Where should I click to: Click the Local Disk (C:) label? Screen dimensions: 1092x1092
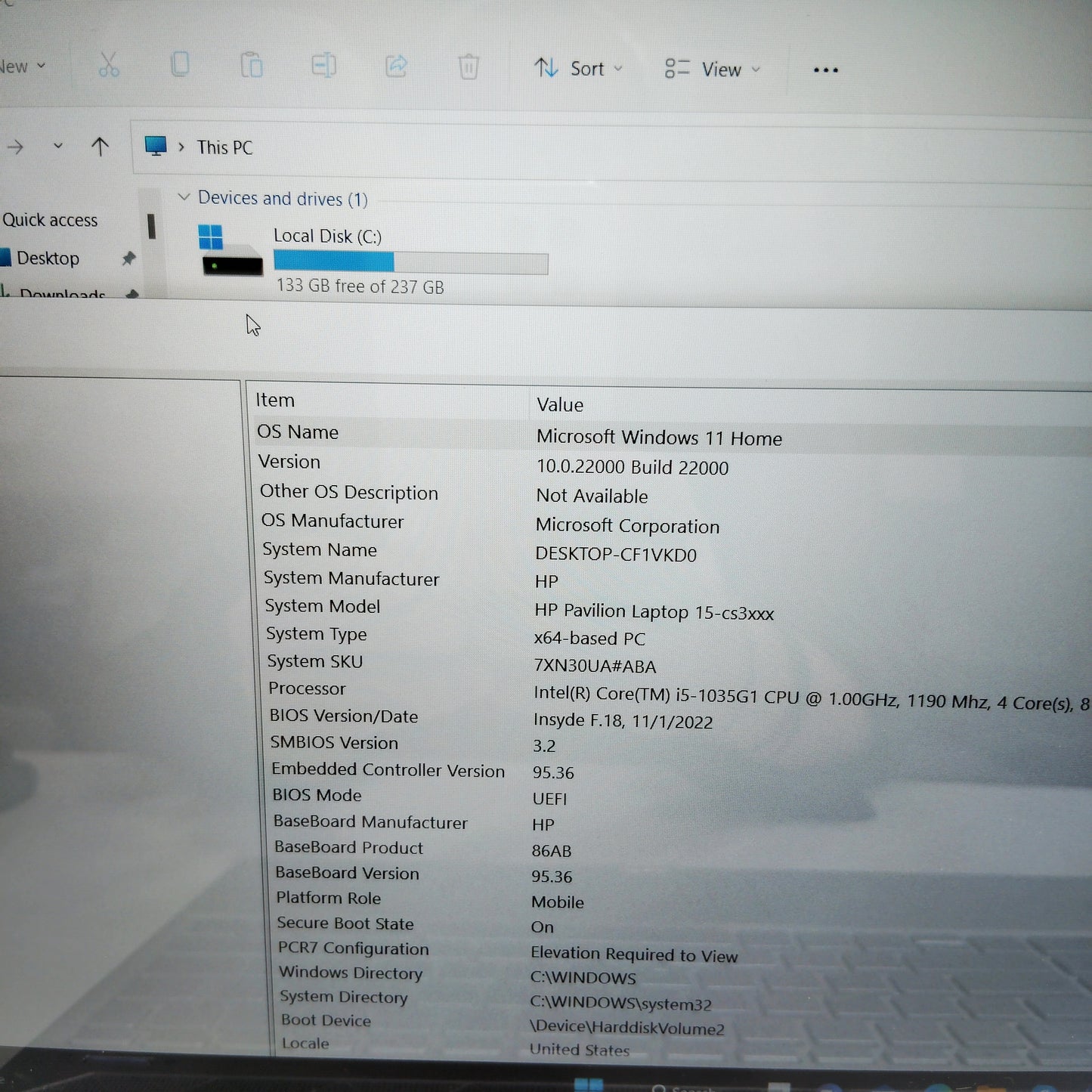point(327,236)
